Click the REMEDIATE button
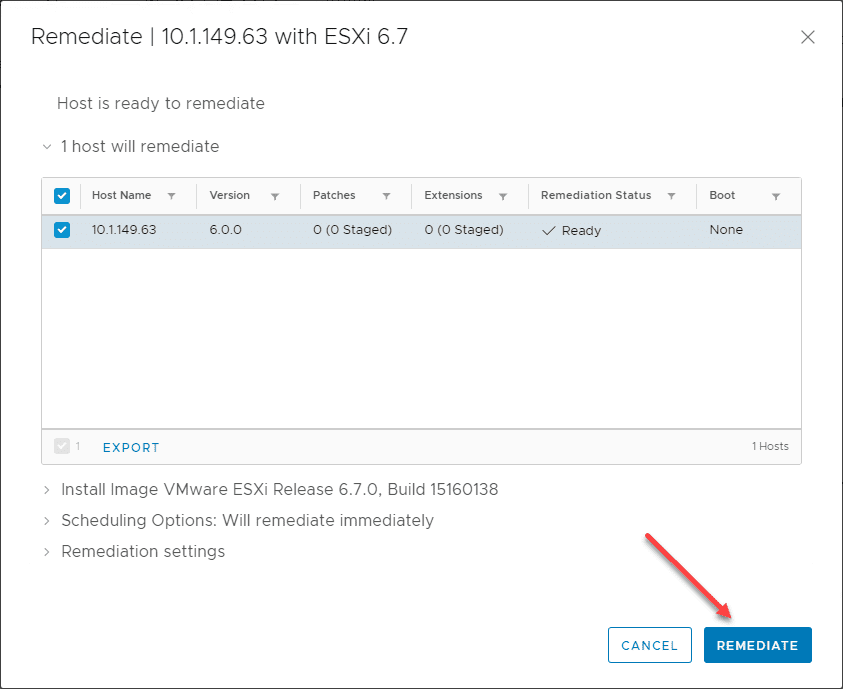 (x=757, y=645)
